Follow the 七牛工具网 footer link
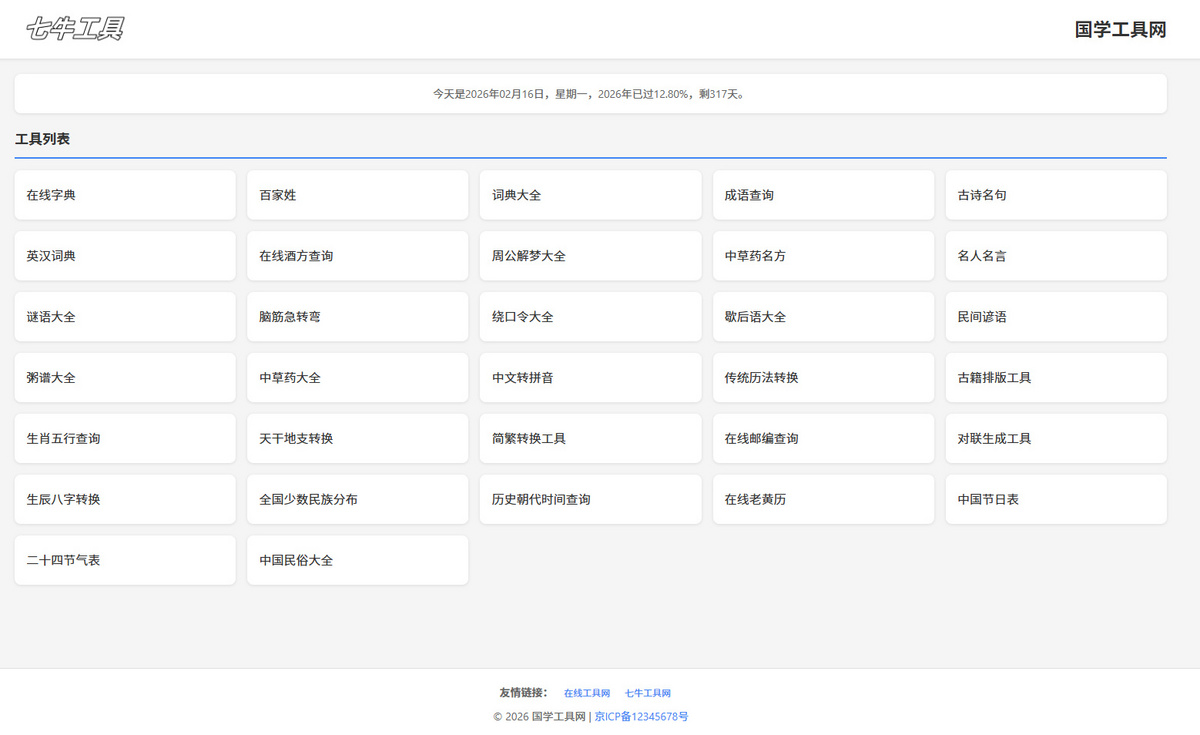This screenshot has width=1200, height=735. [648, 693]
